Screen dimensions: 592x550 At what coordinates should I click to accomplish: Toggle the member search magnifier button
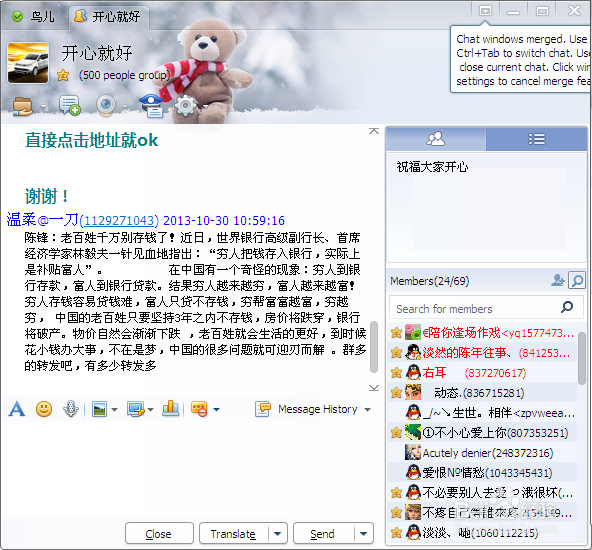(x=577, y=280)
